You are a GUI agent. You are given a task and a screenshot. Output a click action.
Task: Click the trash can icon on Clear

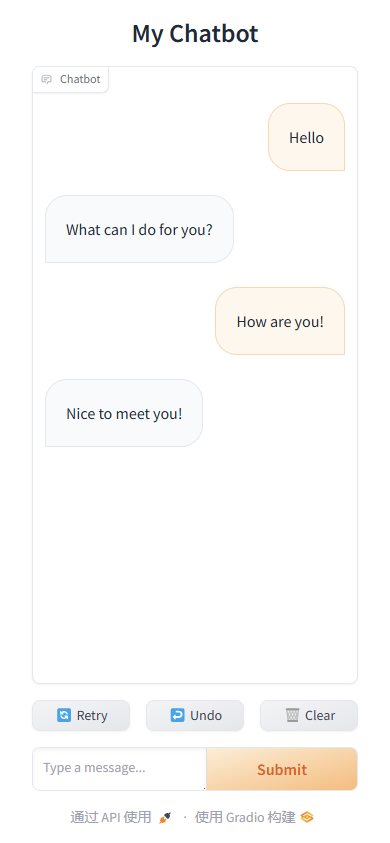tap(292, 715)
